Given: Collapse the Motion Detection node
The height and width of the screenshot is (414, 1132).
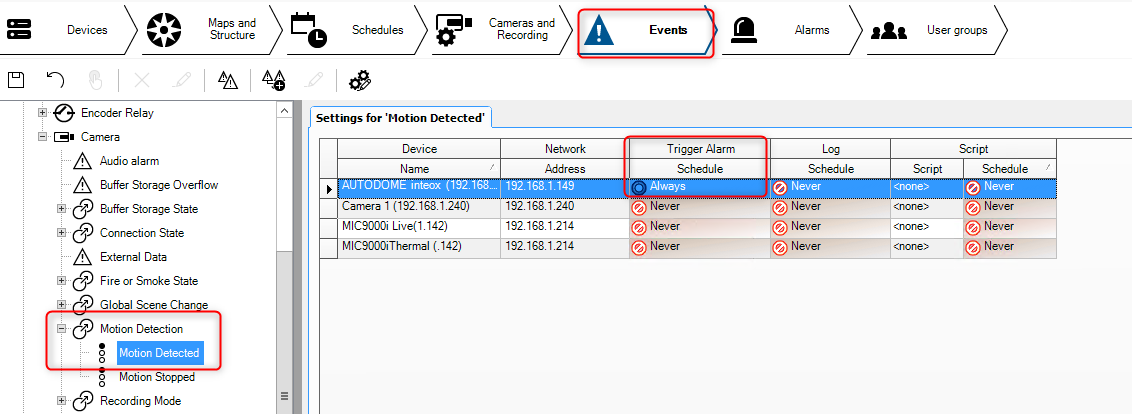Looking at the screenshot, I should coord(62,329).
